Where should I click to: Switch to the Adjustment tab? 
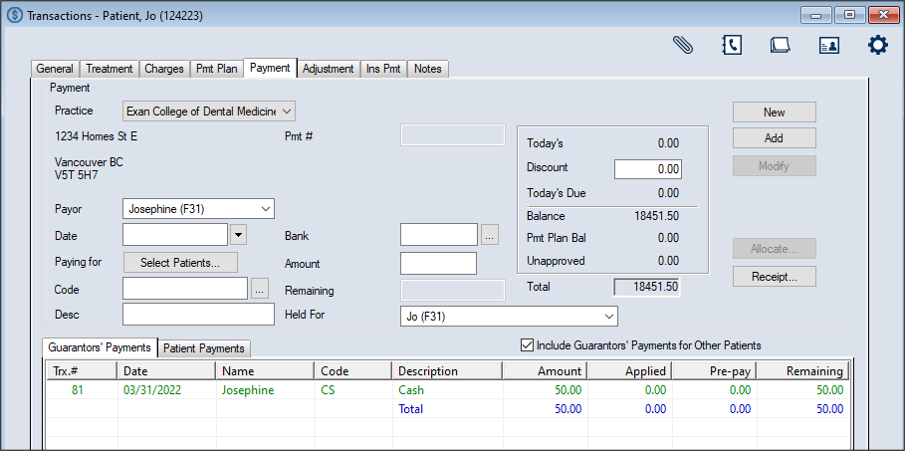tap(328, 69)
